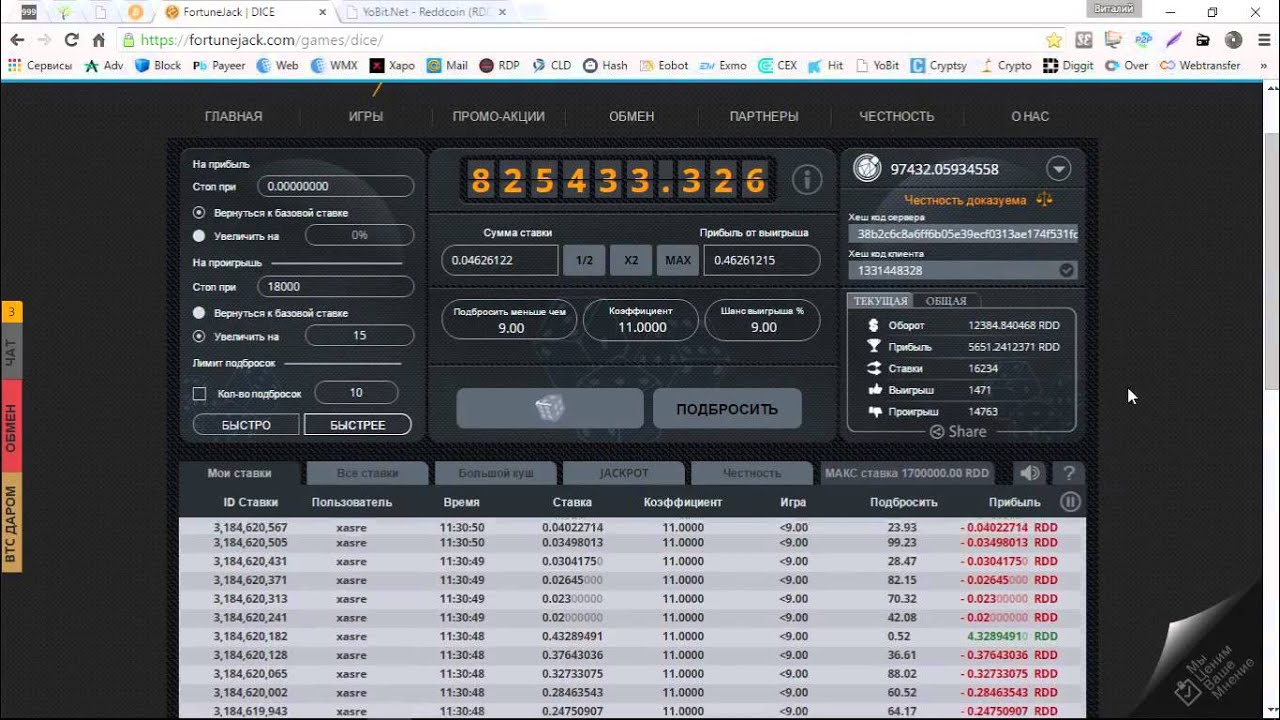
Task: Bookmark this page with the star icon
Action: tap(1054, 40)
